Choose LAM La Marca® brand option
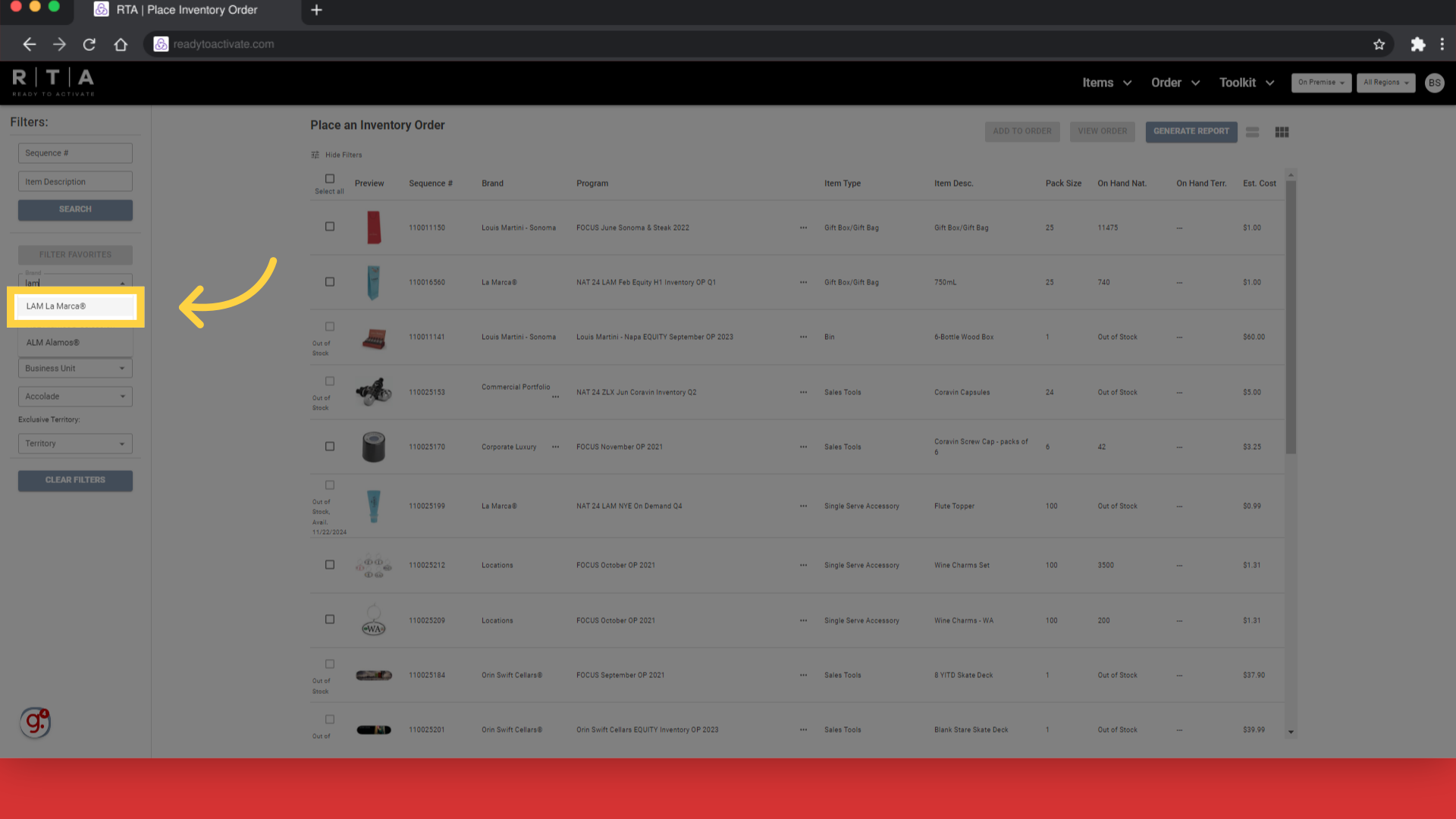This screenshot has height=819, width=1456. pos(75,306)
